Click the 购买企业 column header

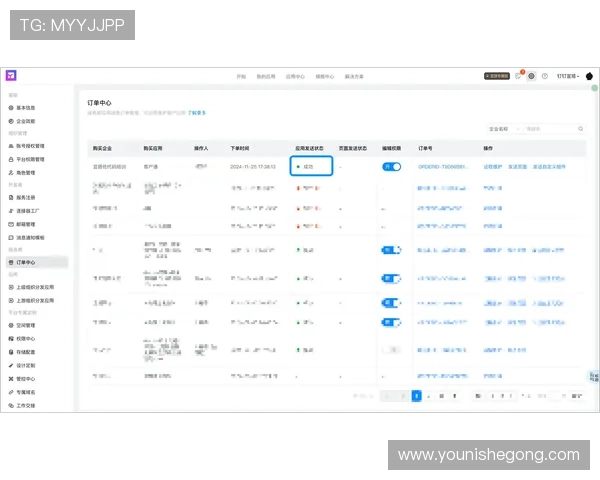102,148
